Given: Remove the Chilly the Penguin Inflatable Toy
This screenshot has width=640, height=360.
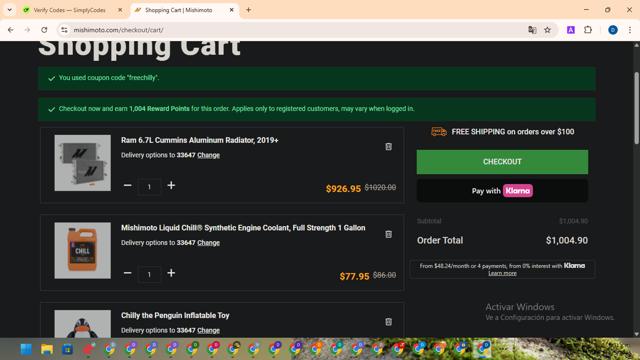Looking at the screenshot, I should coord(388,322).
